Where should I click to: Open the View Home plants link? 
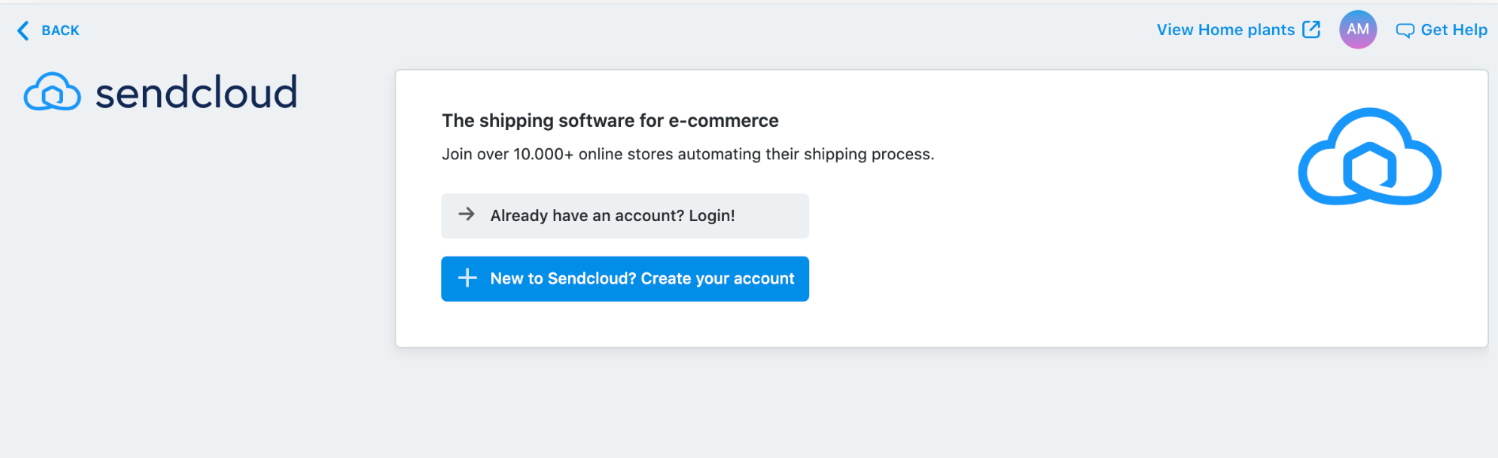1225,30
